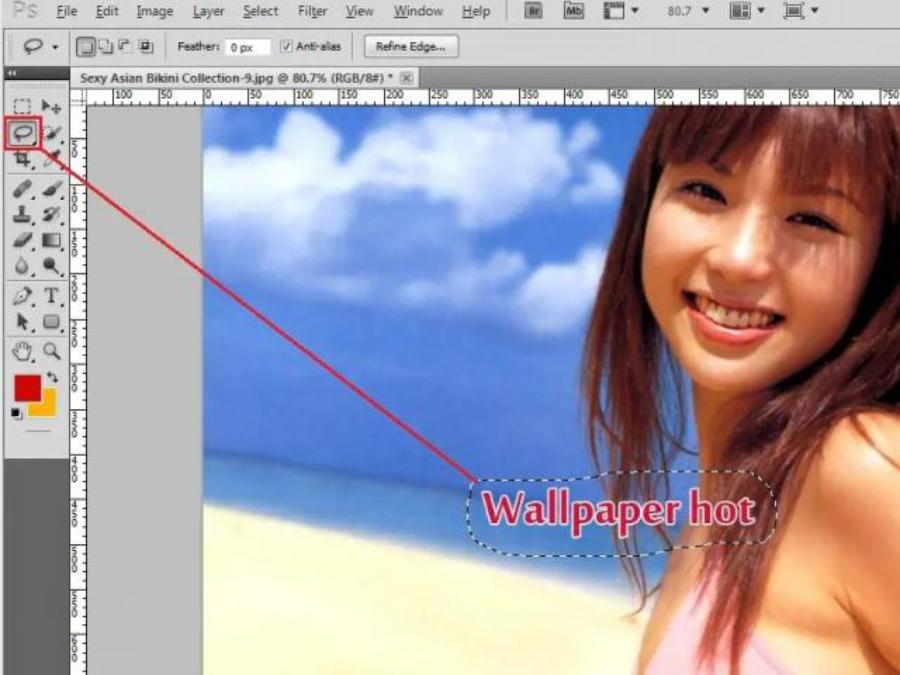
Task: Click the Feather input field
Action: click(247, 47)
